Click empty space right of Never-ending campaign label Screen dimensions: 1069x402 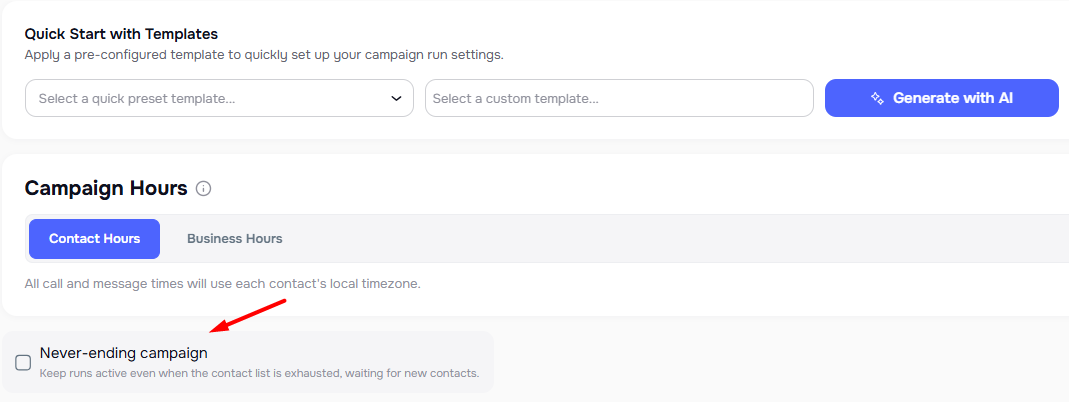(350, 353)
